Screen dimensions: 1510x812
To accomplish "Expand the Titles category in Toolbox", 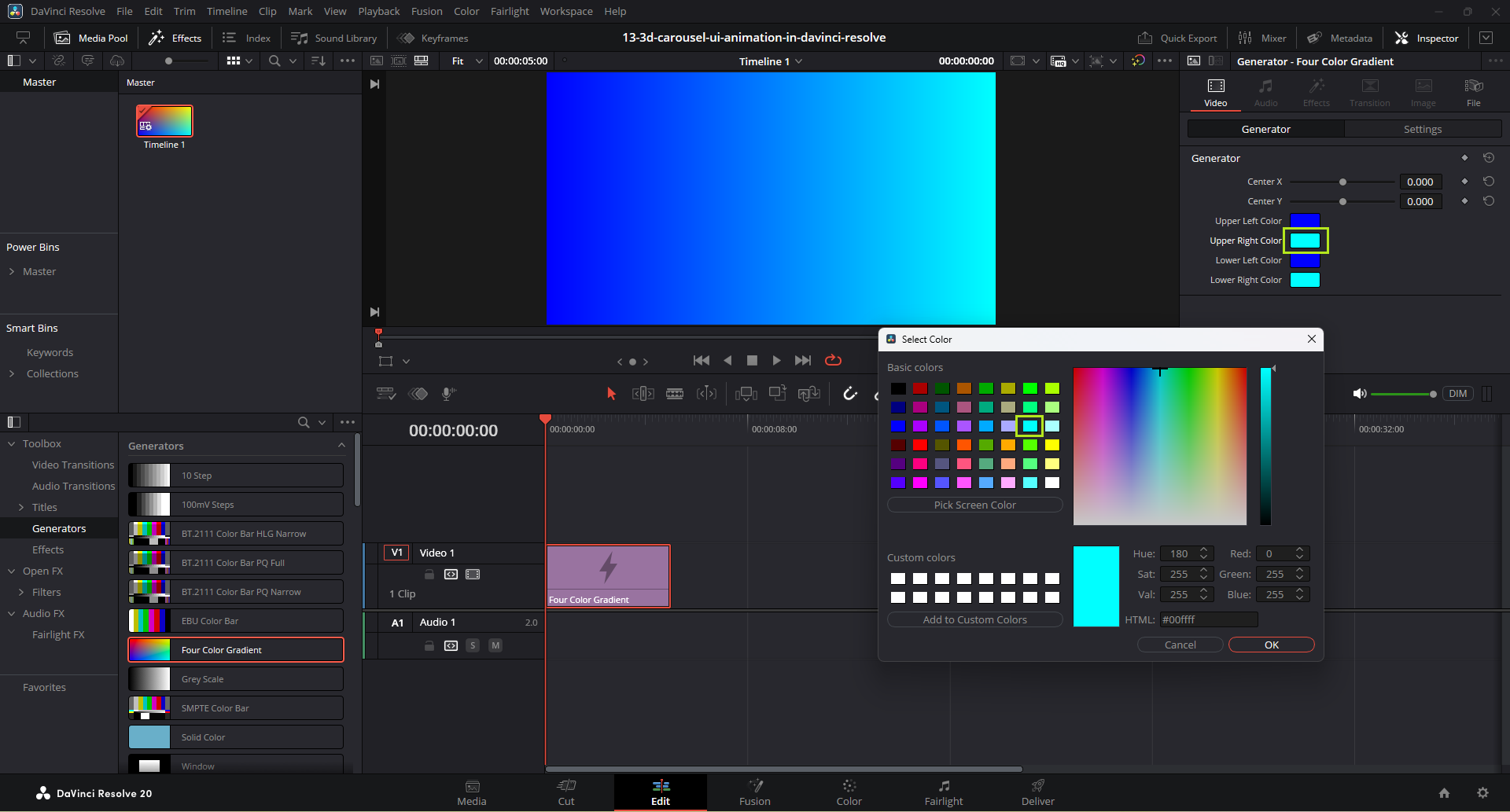I will click(21, 508).
